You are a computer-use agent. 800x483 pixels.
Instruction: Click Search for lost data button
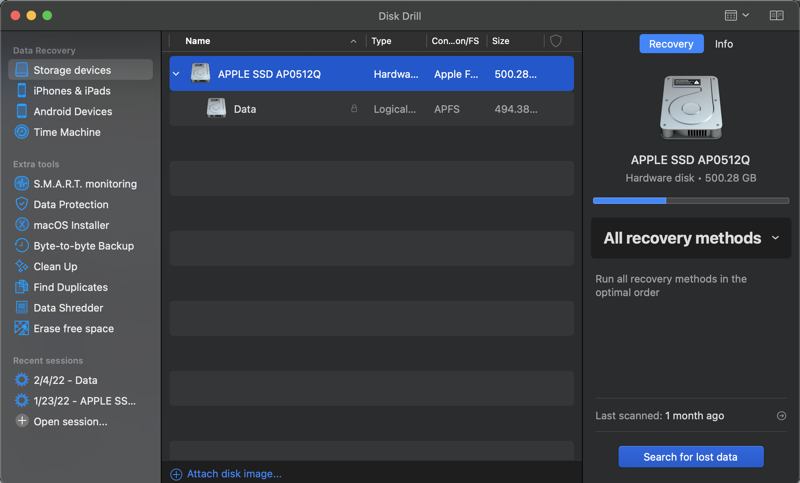point(691,457)
